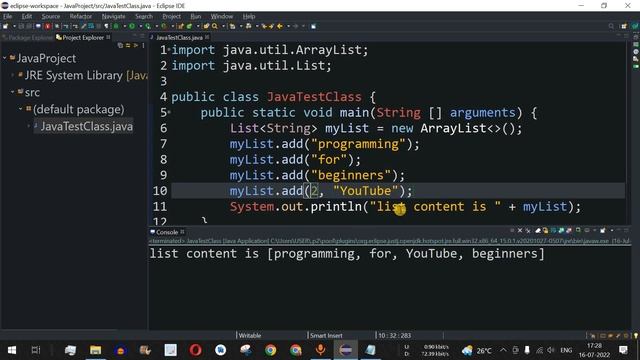
Task: Click the New Java Class toolbar icon
Action: (189, 26)
